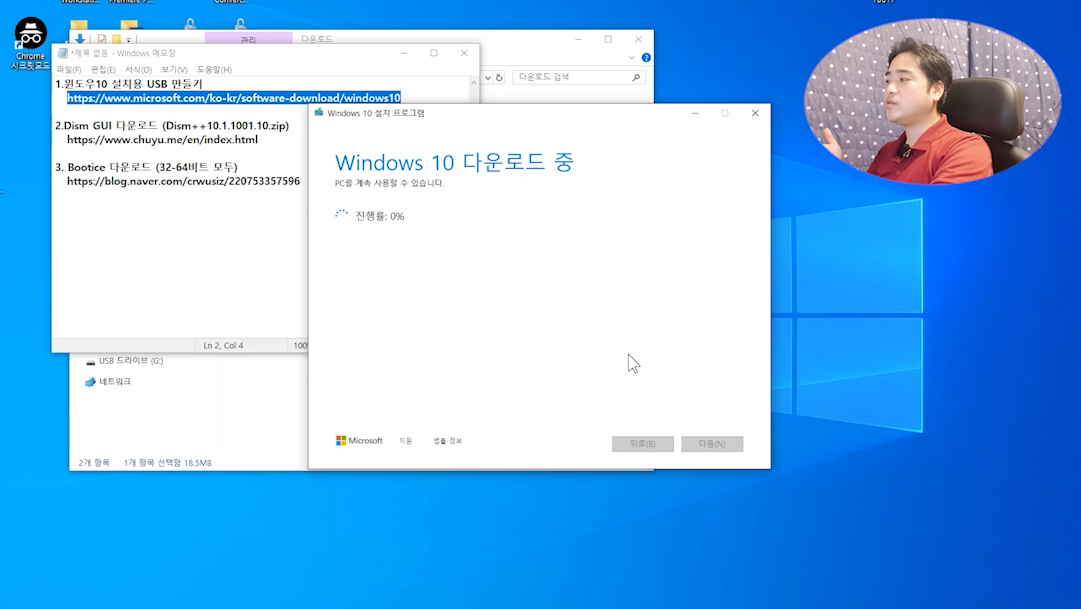Click the spinning progress indicator in setup
This screenshot has width=1081, height=609.
[x=341, y=215]
